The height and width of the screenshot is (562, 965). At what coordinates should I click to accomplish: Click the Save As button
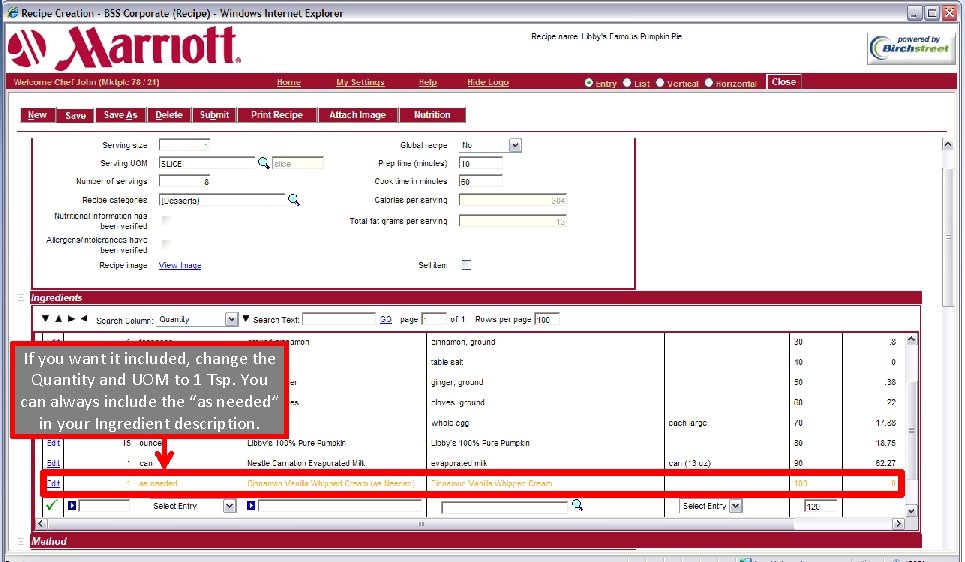click(121, 115)
